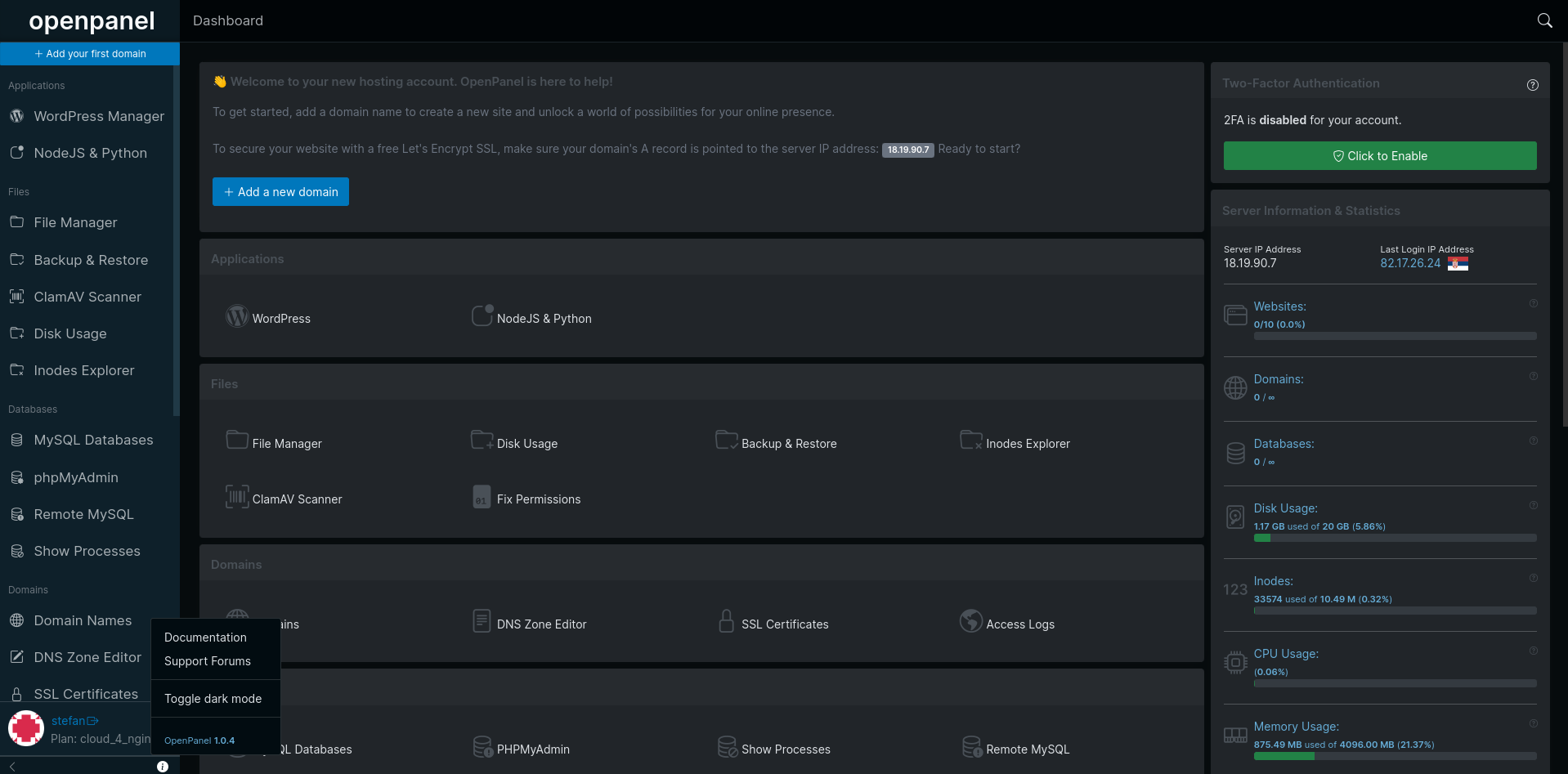Click help icon beside Websites statistic
This screenshot has height=774, width=1568.
point(1534,303)
